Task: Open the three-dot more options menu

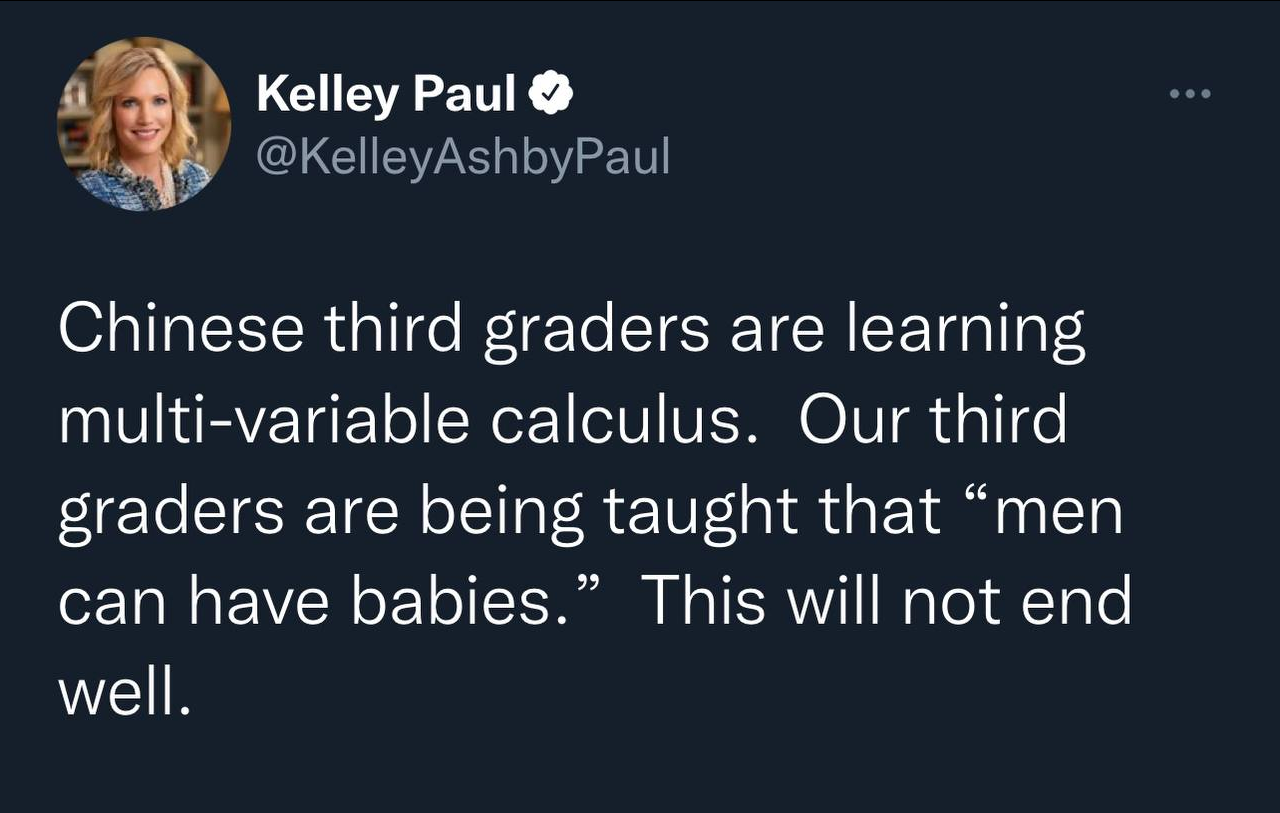Action: click(x=1190, y=95)
